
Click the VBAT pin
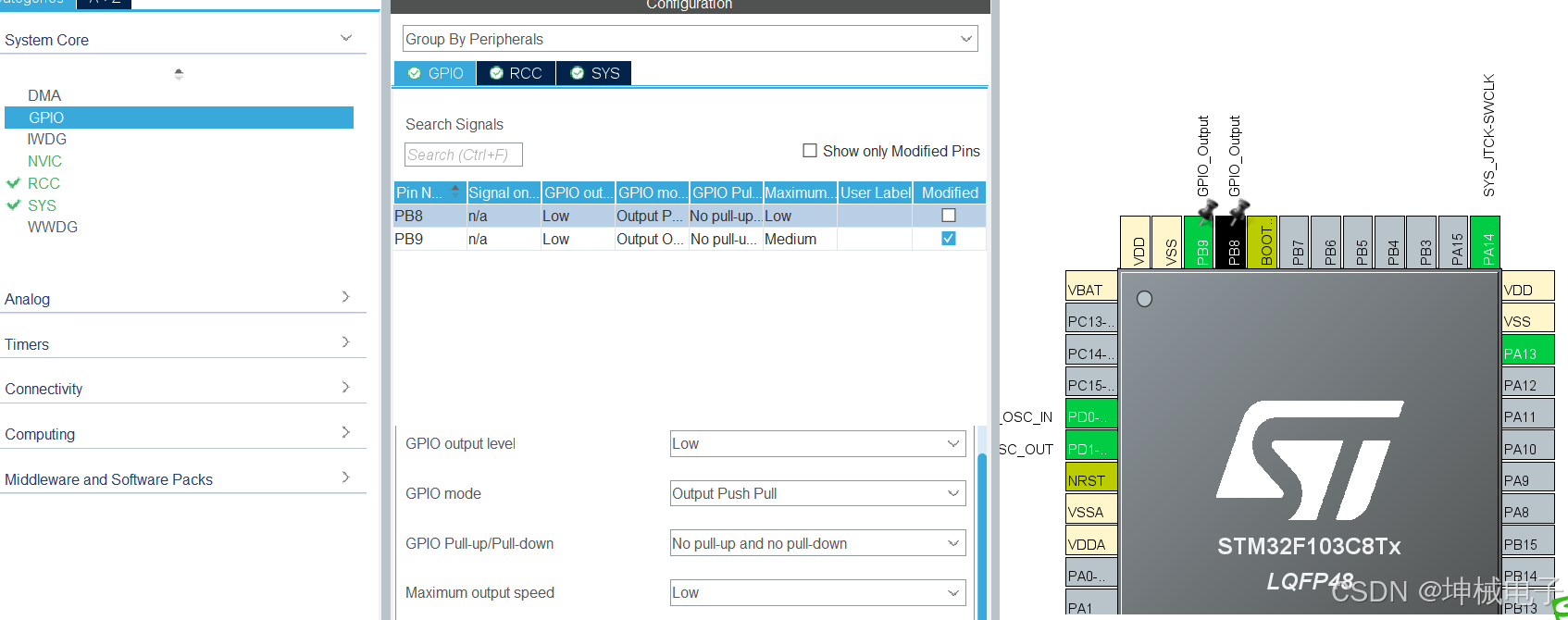pos(1091,286)
